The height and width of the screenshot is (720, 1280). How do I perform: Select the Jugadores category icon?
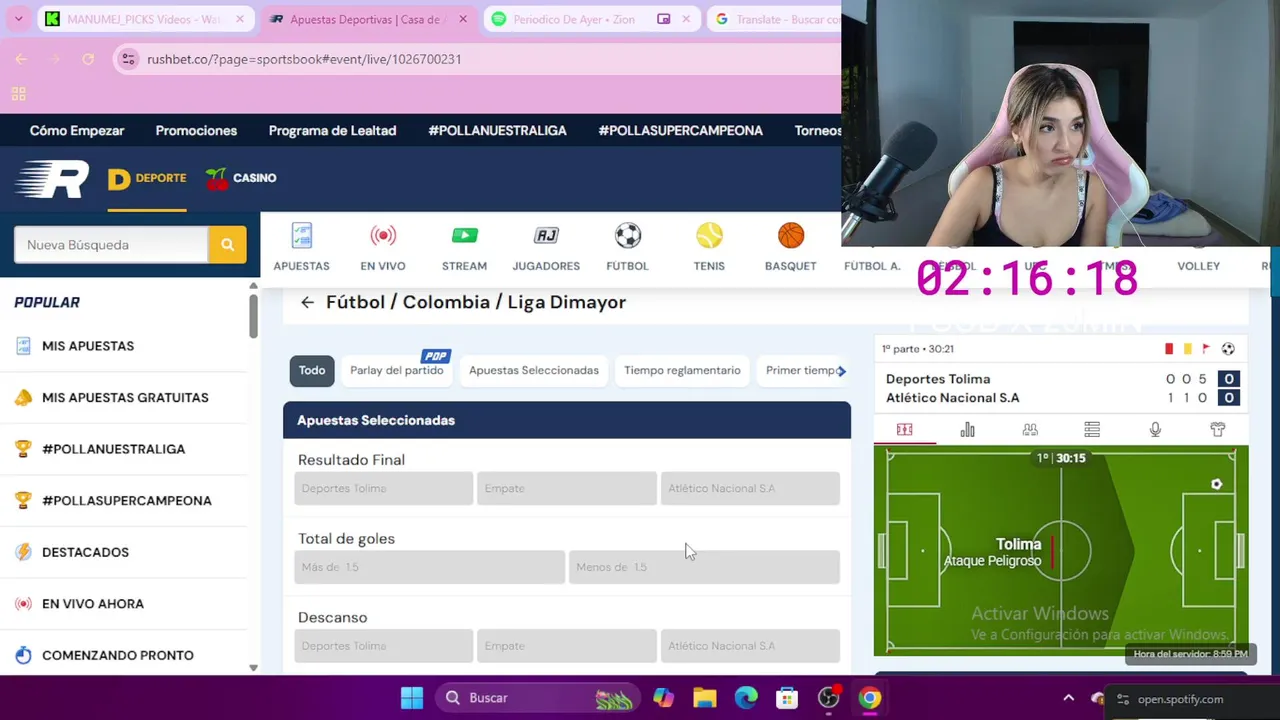tap(546, 246)
